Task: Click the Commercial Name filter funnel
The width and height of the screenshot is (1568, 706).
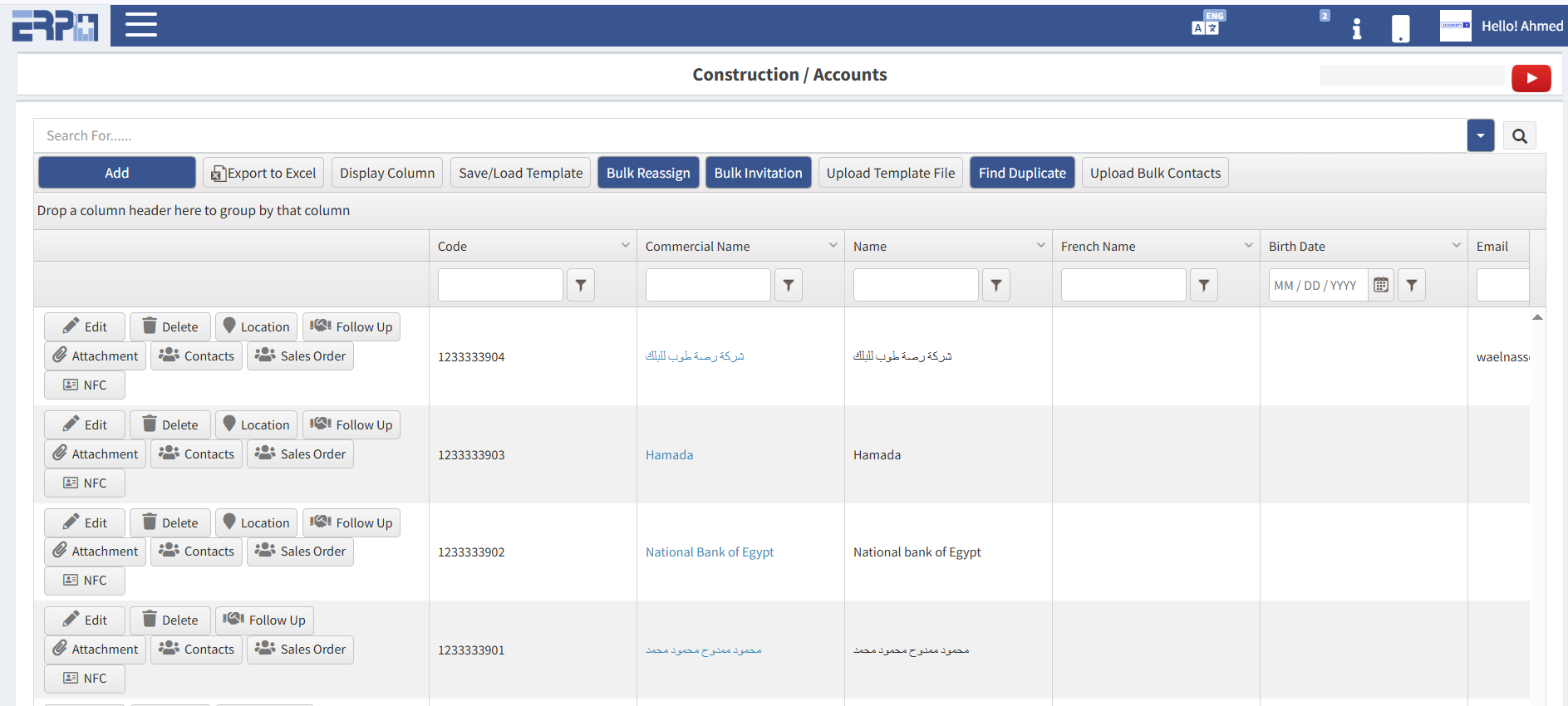Action: click(x=789, y=285)
